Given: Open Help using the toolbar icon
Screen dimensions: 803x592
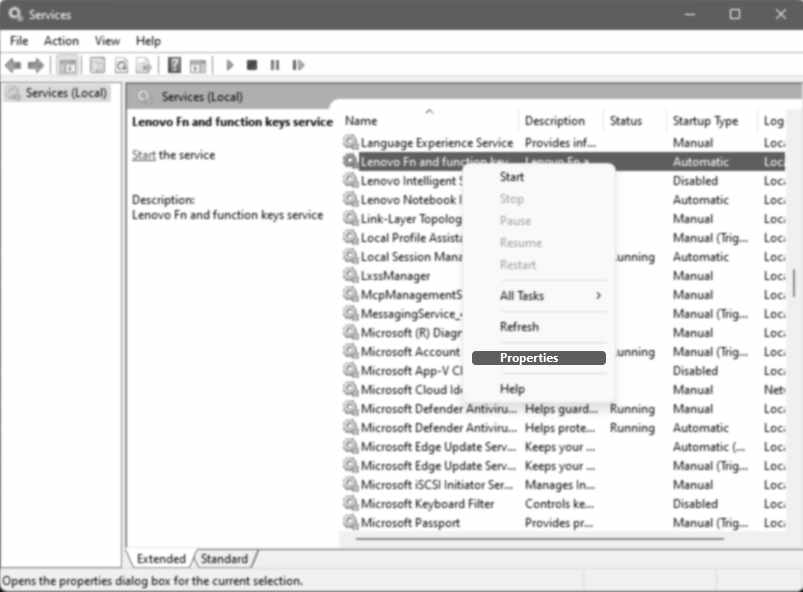Looking at the screenshot, I should [173, 65].
